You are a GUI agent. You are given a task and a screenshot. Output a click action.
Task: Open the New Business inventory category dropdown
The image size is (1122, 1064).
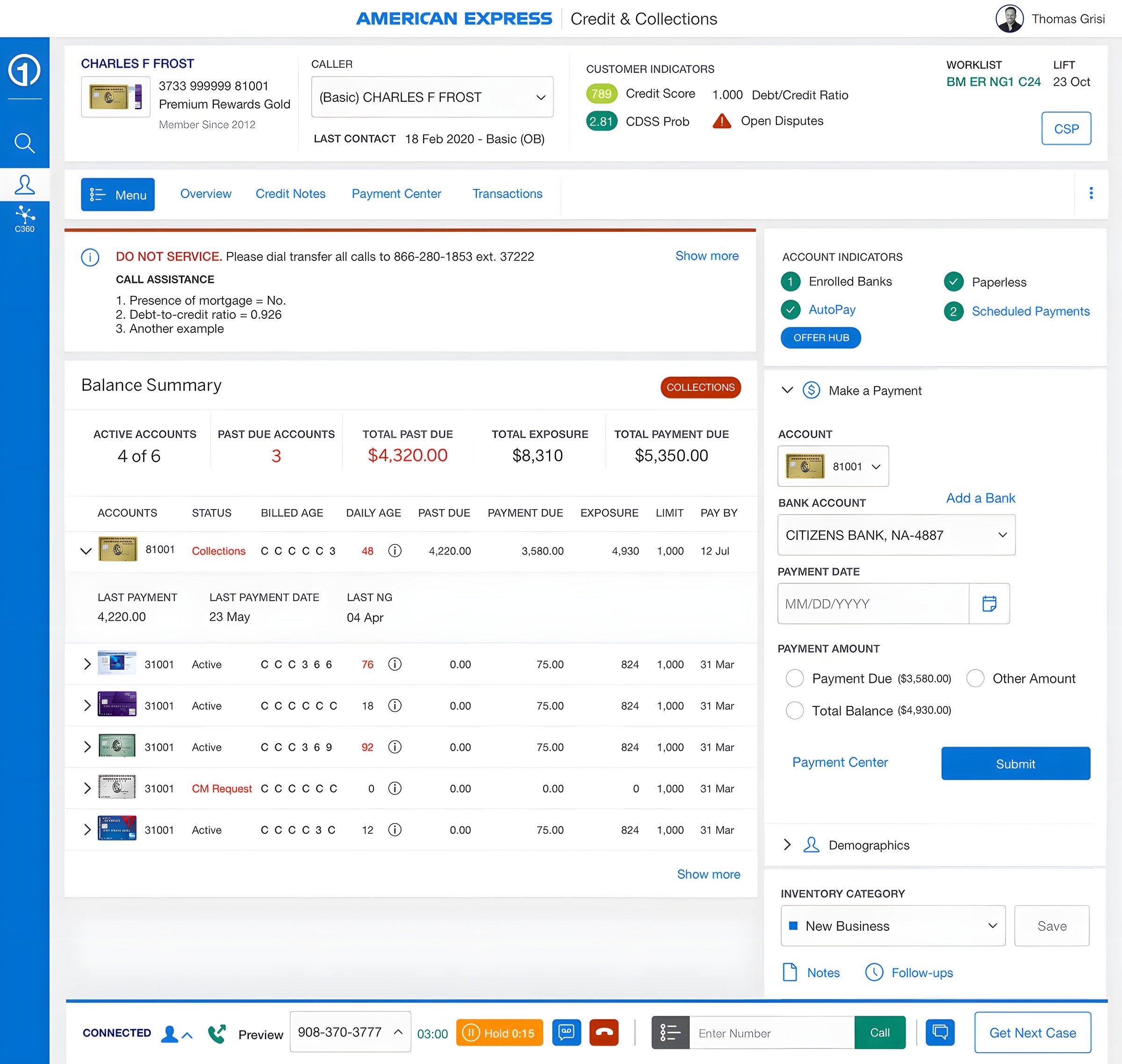[x=893, y=926]
